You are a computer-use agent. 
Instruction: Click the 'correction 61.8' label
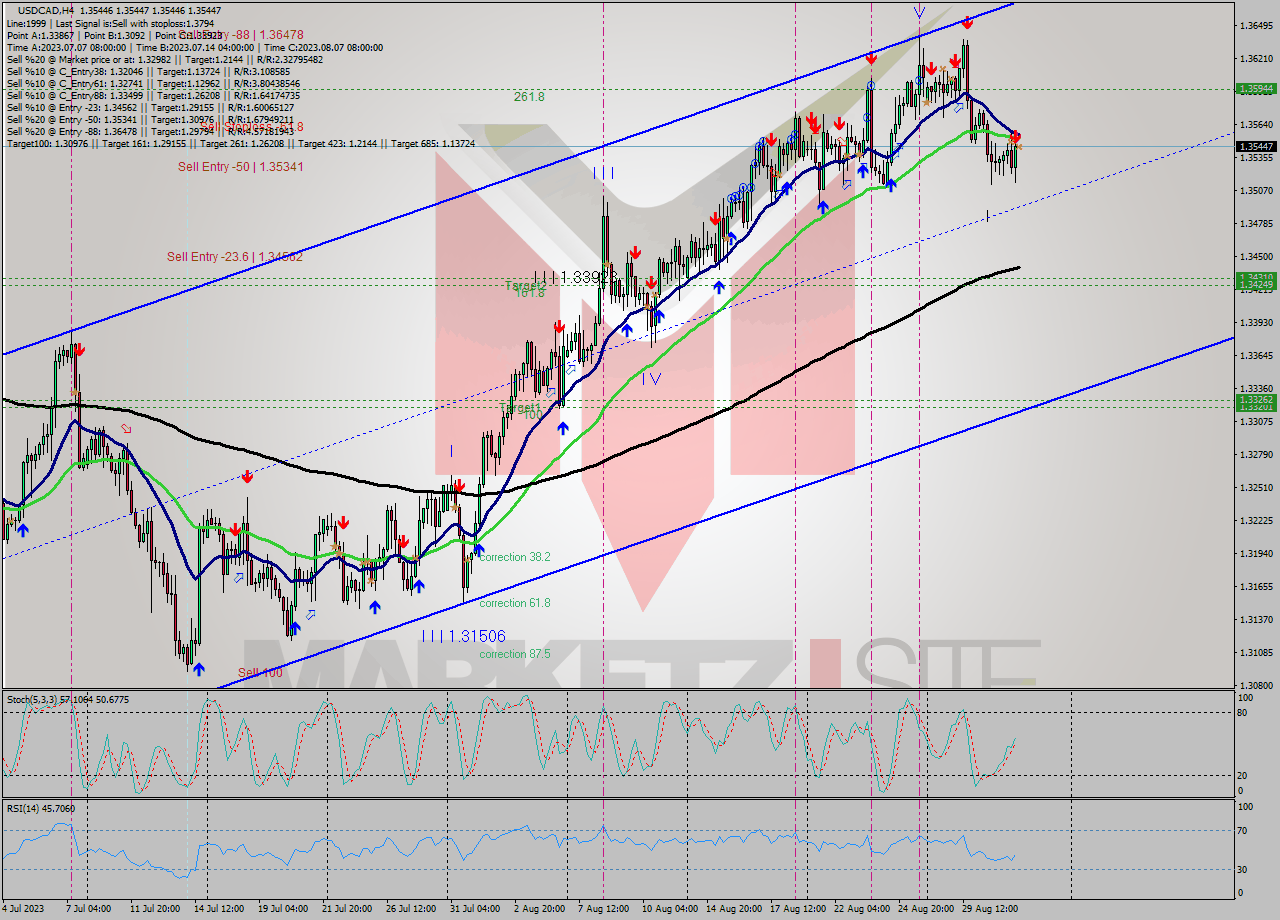[515, 603]
